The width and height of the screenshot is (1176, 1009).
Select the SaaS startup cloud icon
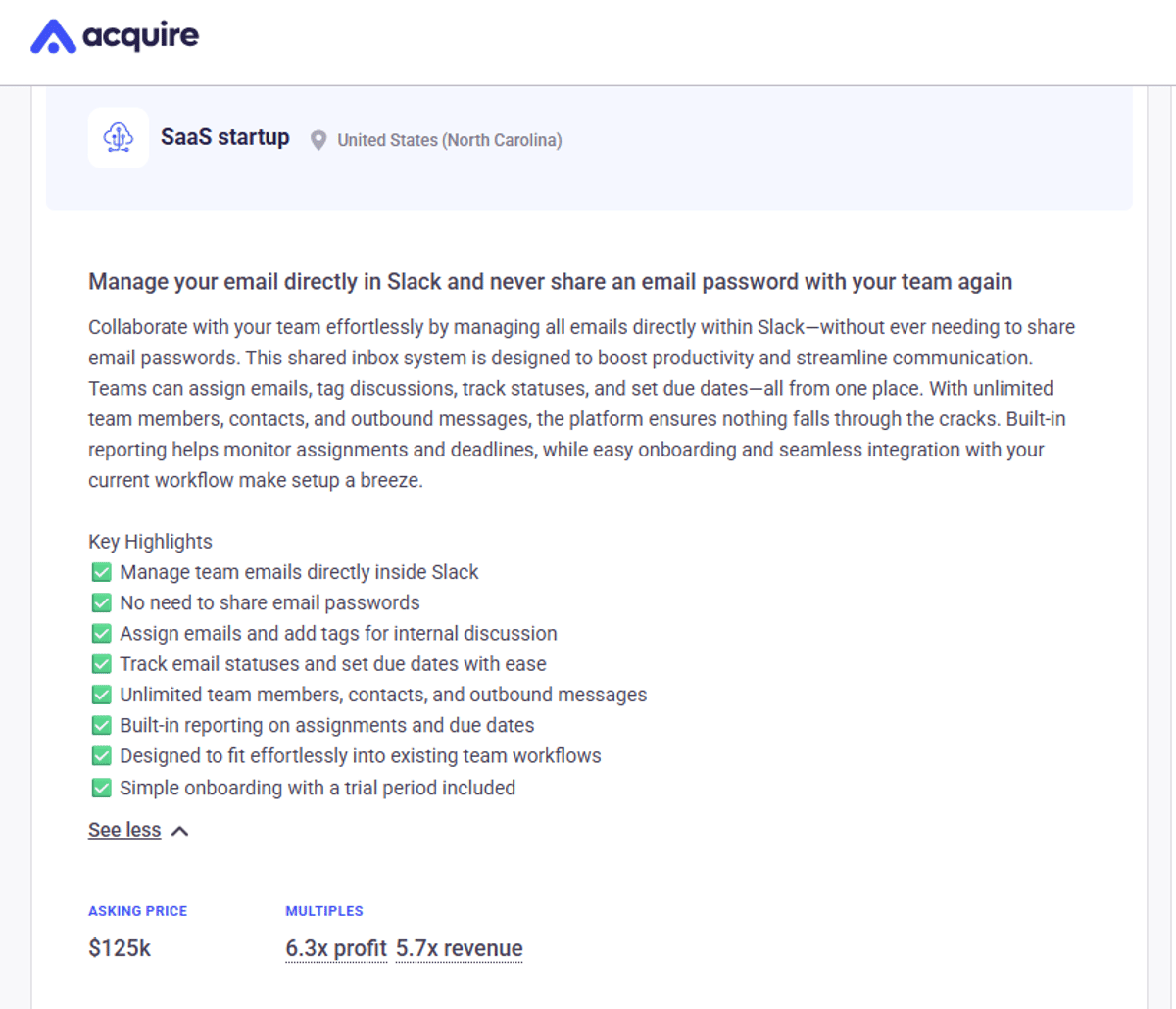[x=118, y=137]
